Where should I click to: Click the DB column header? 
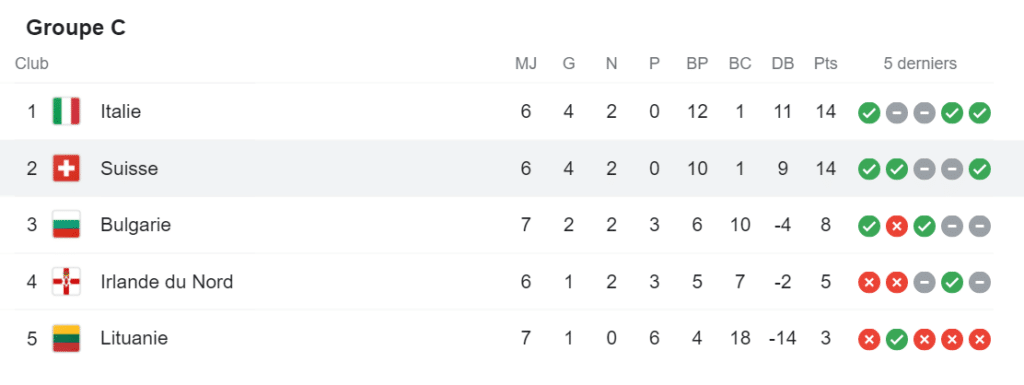pyautogui.click(x=782, y=64)
